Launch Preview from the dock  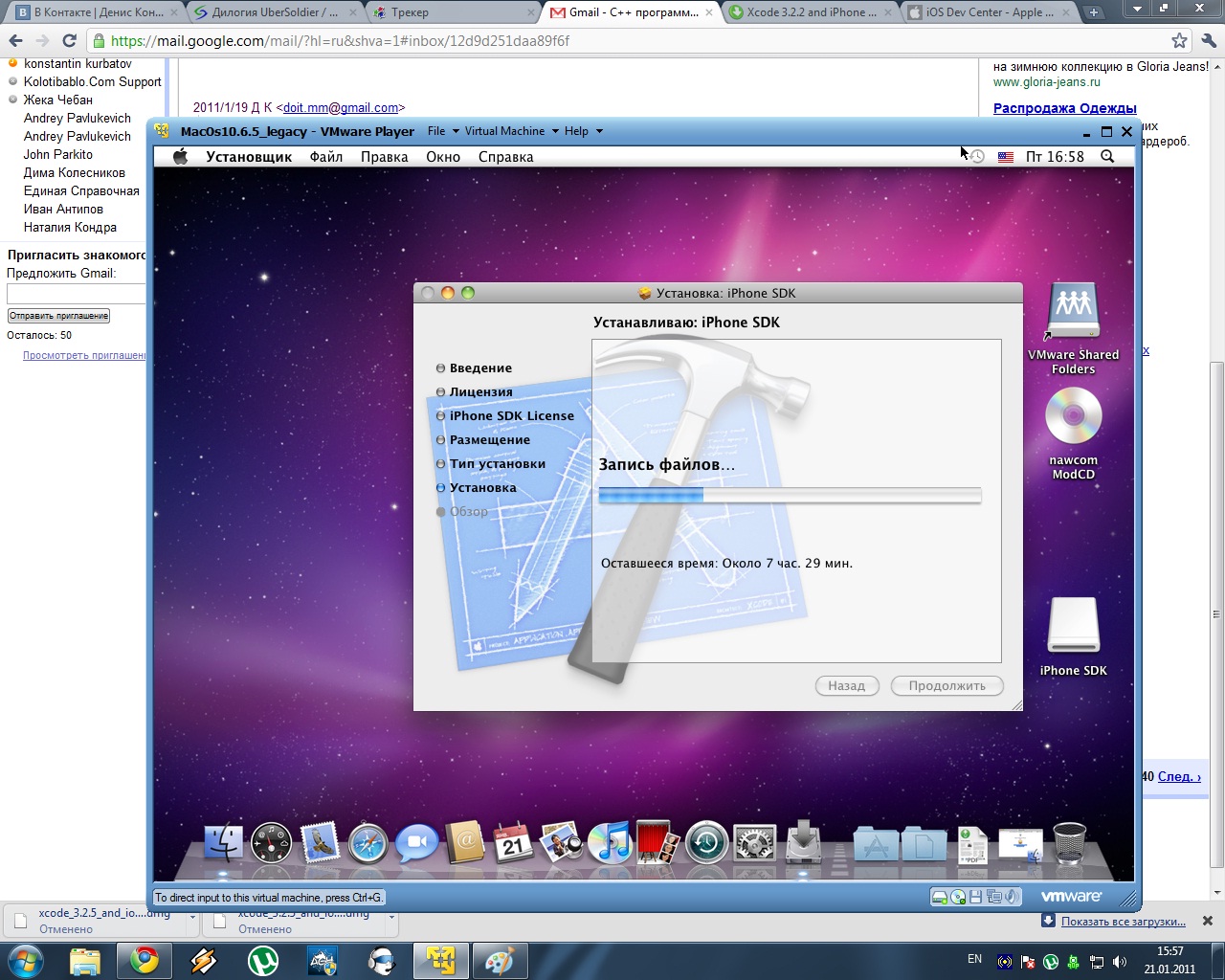pyautogui.click(x=562, y=843)
